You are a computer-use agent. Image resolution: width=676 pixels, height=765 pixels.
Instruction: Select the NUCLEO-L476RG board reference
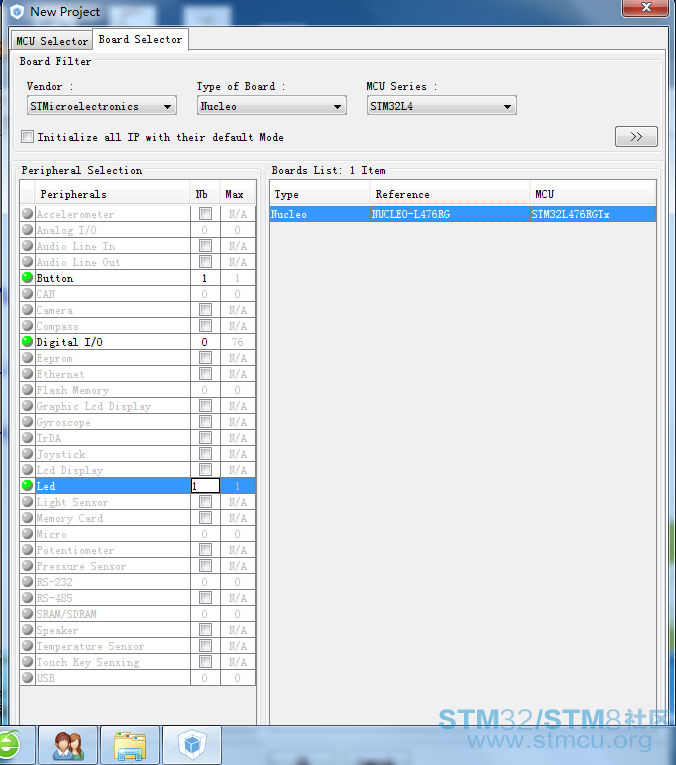[x=450, y=214]
